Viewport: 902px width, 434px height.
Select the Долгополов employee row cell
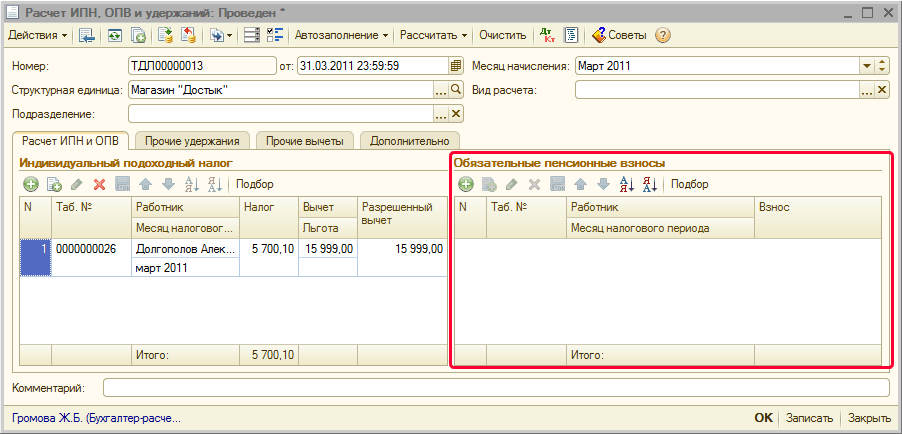(x=185, y=249)
